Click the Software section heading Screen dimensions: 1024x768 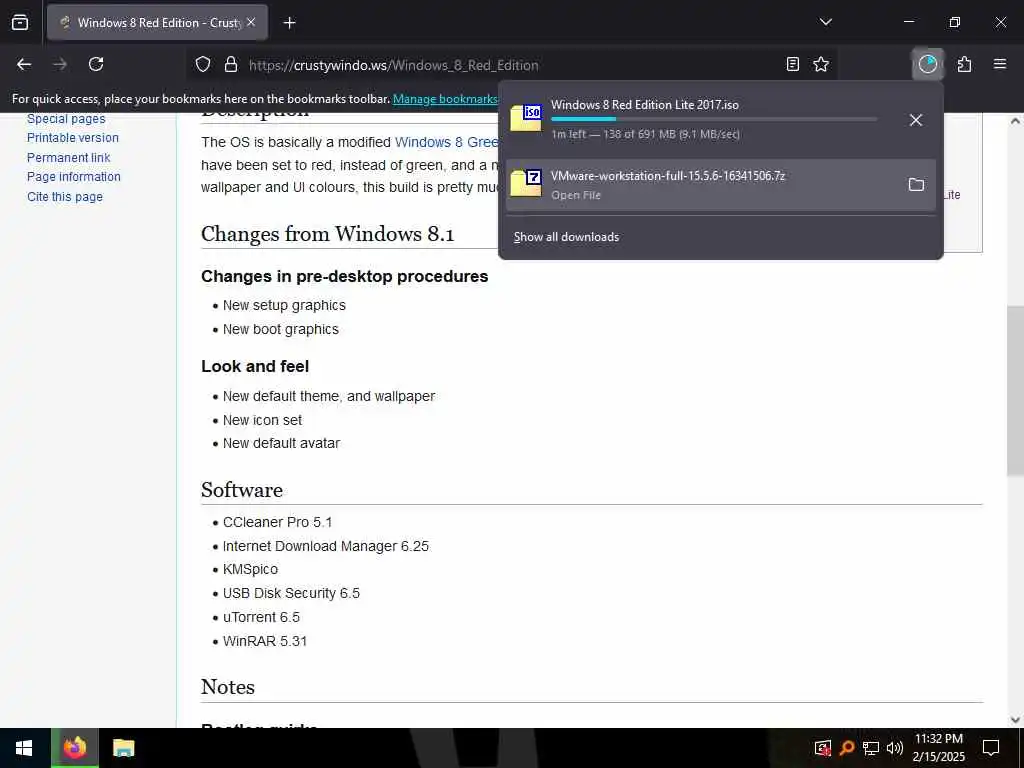[242, 490]
